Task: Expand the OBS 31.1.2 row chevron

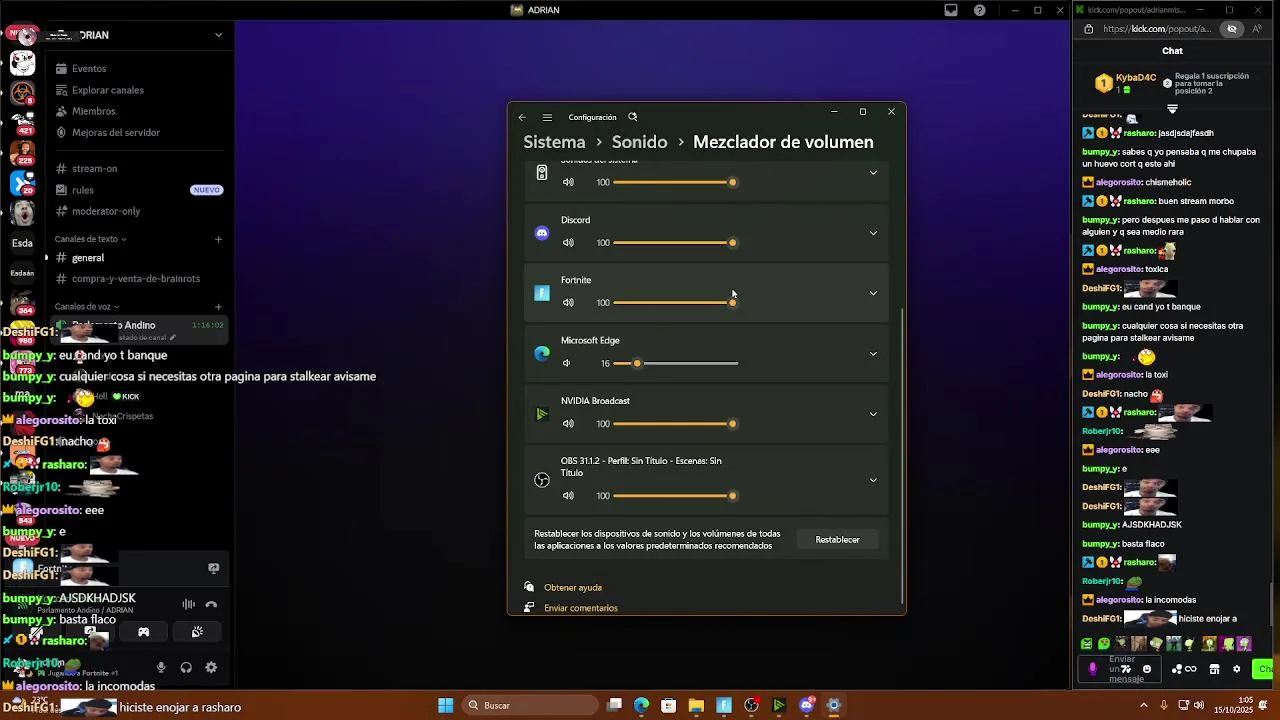Action: 873,480
